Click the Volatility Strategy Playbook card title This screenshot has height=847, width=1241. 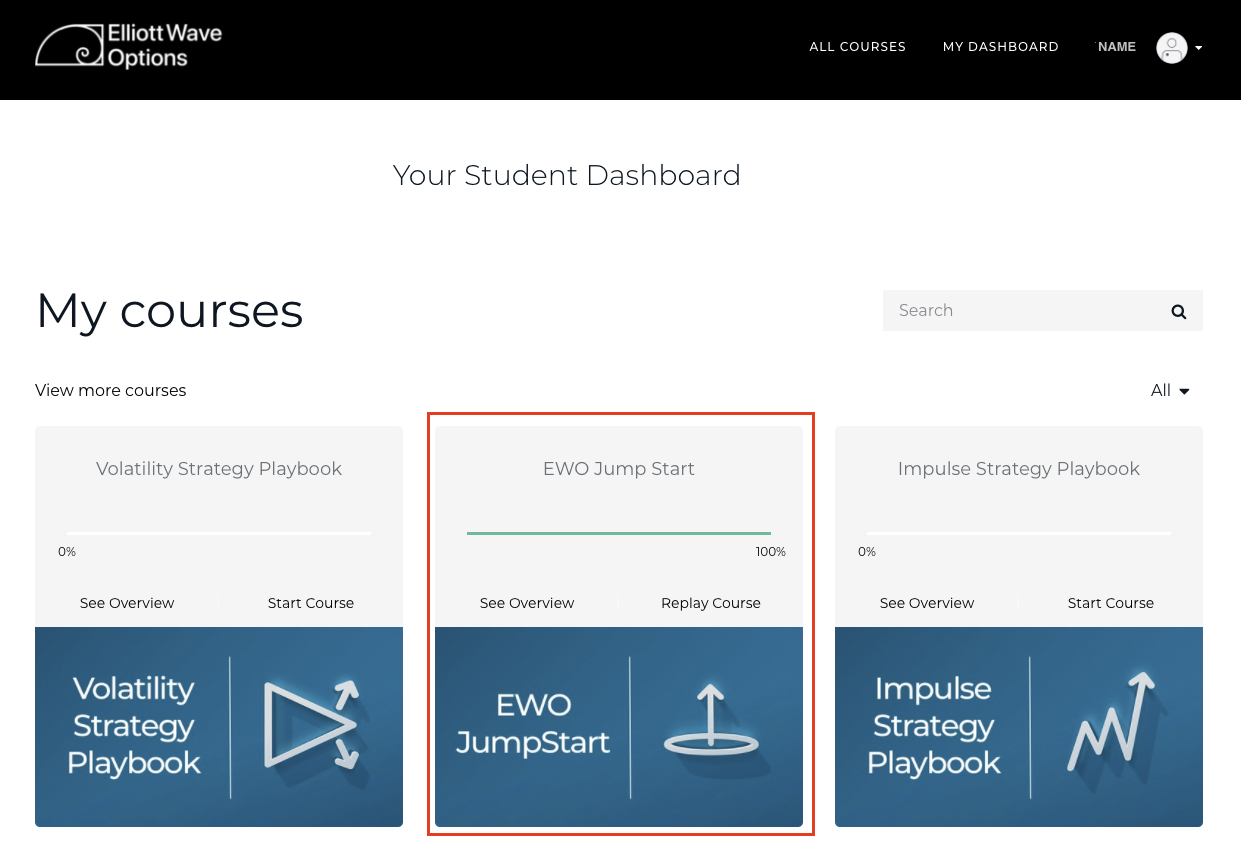(219, 468)
